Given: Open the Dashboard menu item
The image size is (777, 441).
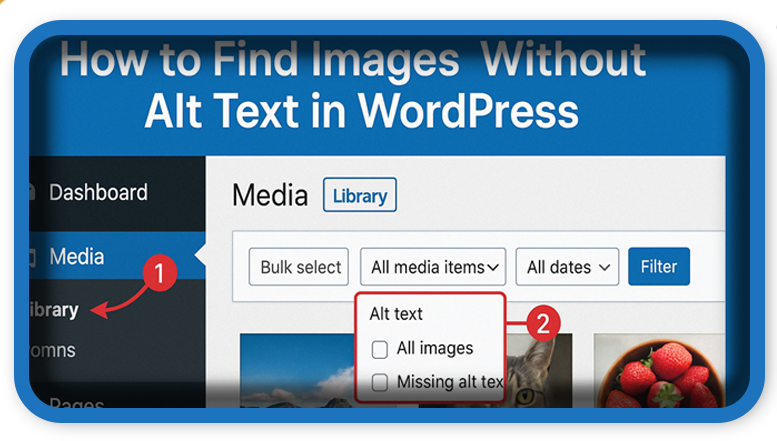Looking at the screenshot, I should pos(98,192).
